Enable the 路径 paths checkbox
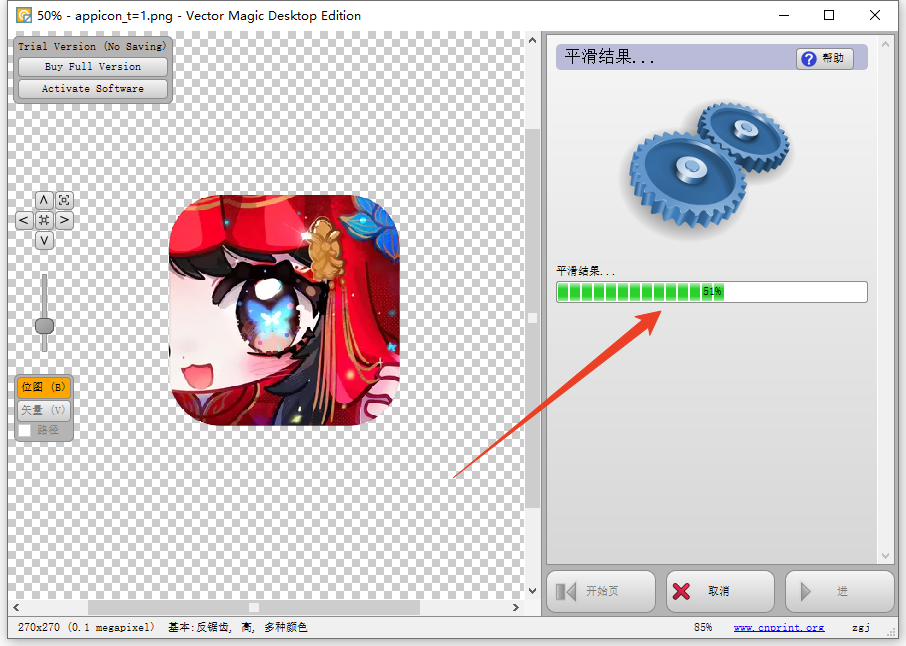 [x=25, y=431]
